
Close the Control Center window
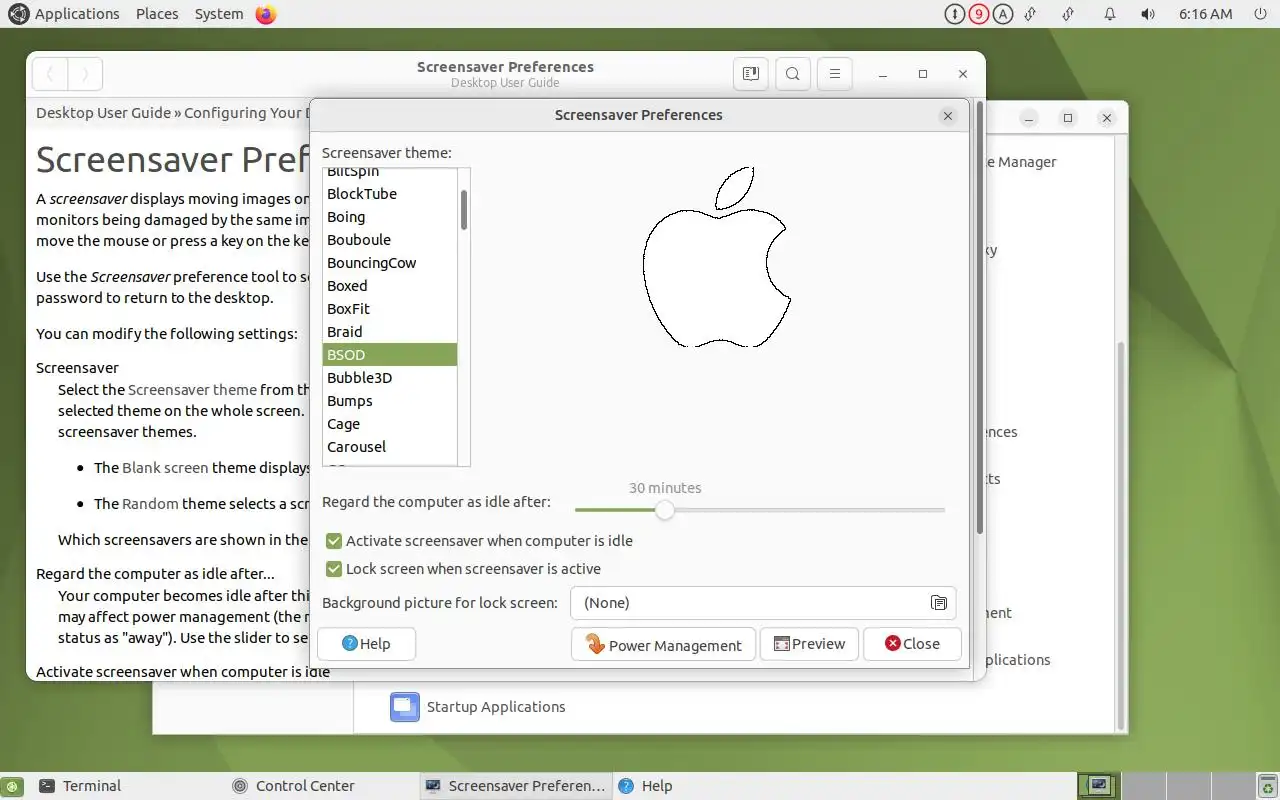coord(1106,118)
